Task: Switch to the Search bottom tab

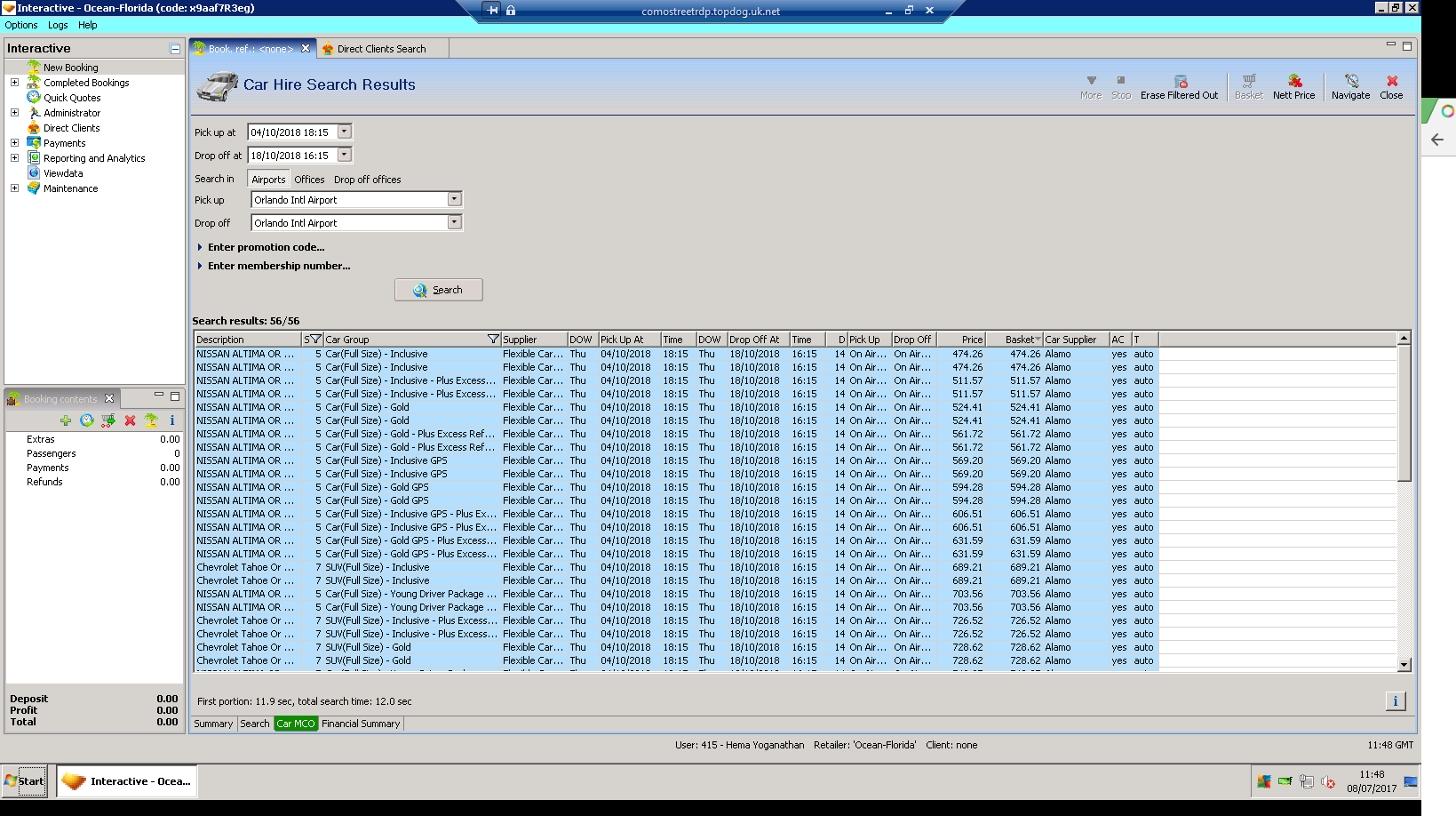Action: click(255, 724)
